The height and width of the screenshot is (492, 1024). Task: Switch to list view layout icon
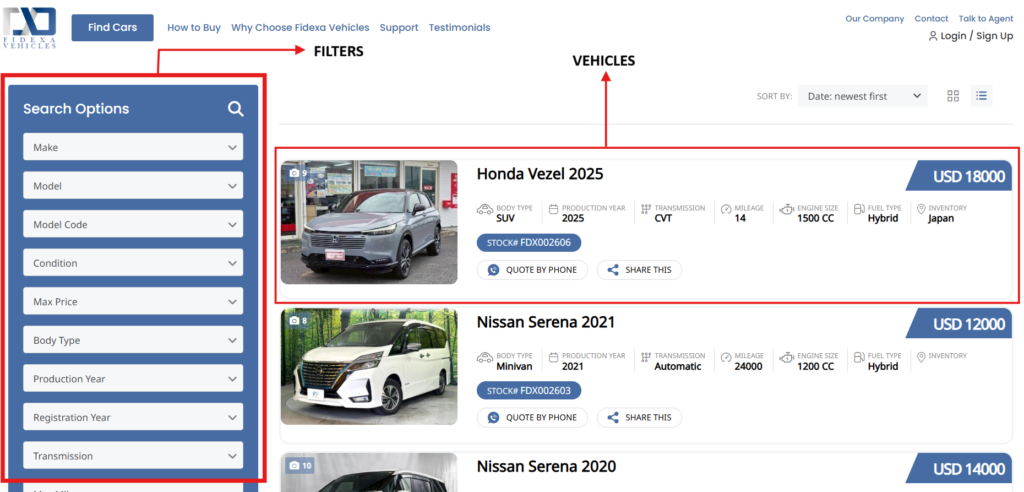[982, 96]
